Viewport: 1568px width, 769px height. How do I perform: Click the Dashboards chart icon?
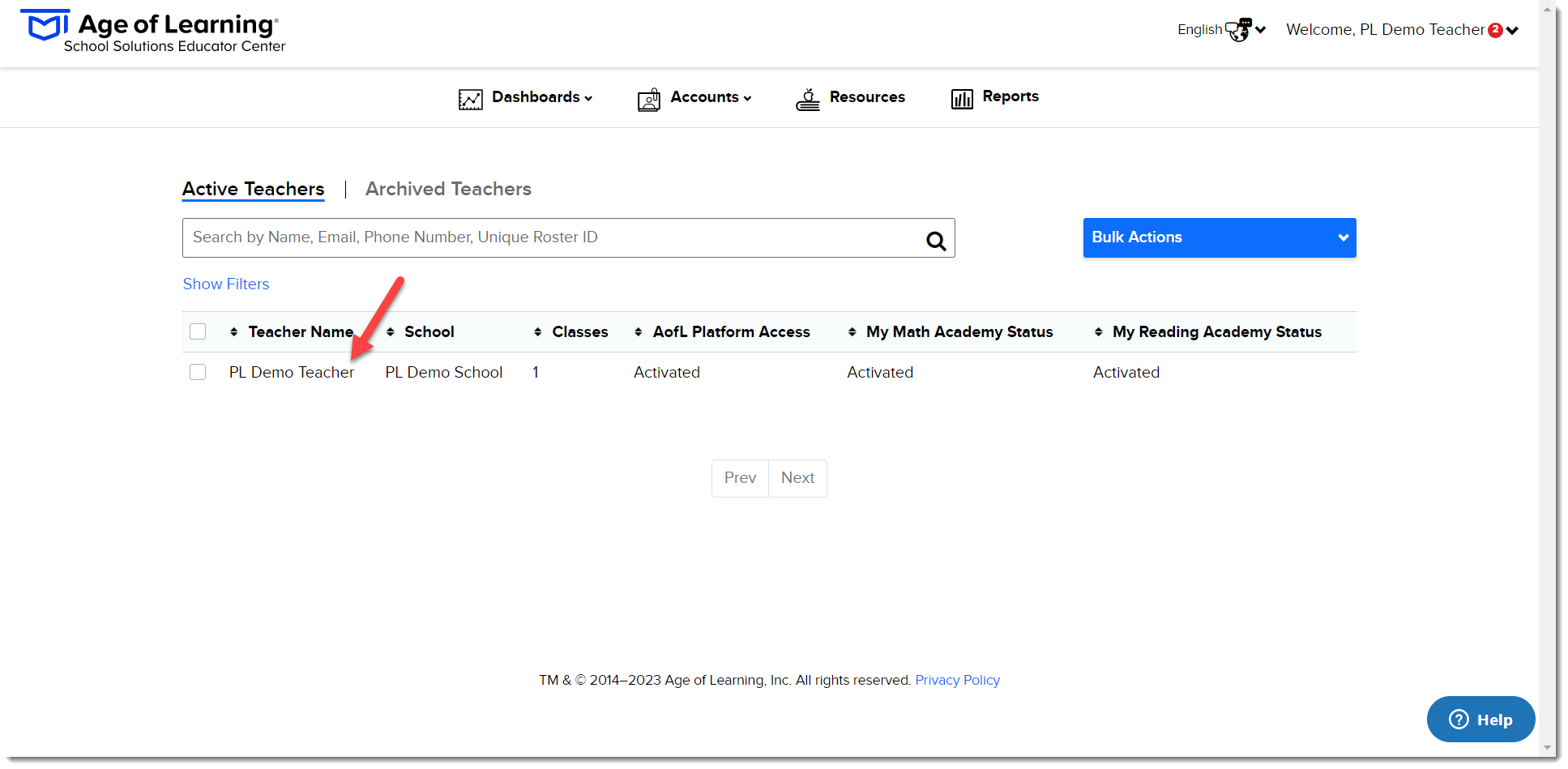(470, 100)
